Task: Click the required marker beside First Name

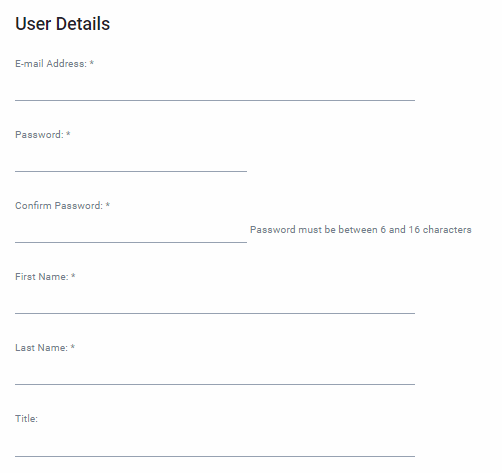Action: tap(73, 276)
